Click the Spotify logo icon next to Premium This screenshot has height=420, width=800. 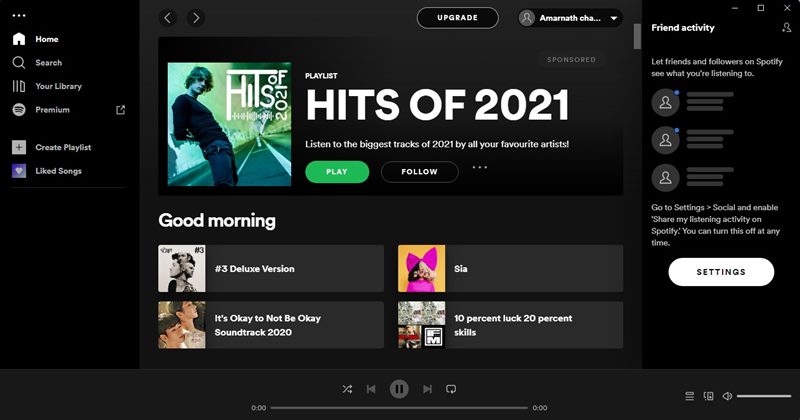pyautogui.click(x=19, y=110)
